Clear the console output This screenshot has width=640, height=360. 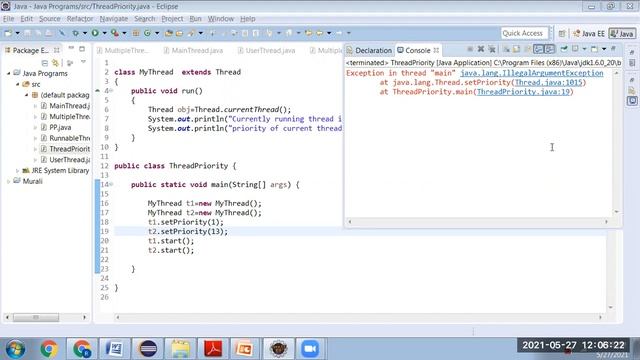[507, 49]
